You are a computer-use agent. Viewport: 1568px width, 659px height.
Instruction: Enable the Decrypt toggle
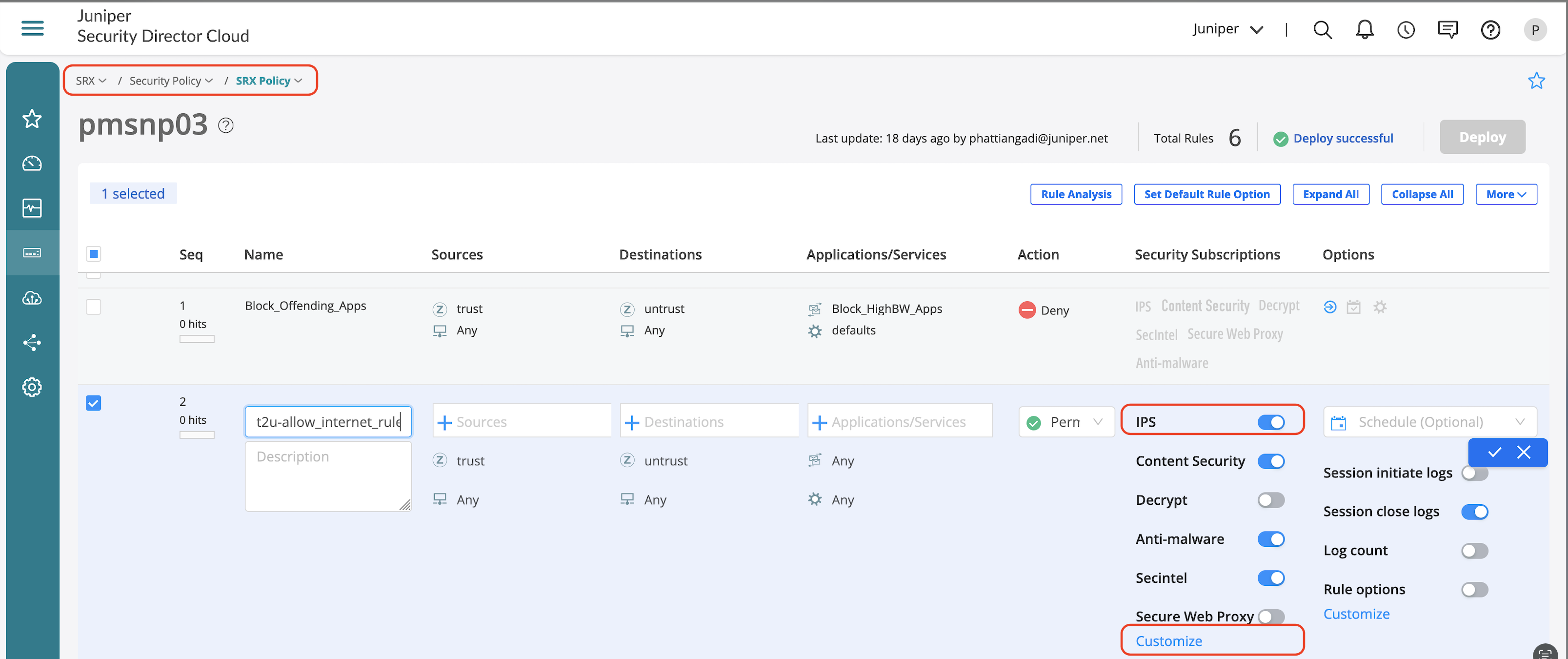pos(1271,500)
